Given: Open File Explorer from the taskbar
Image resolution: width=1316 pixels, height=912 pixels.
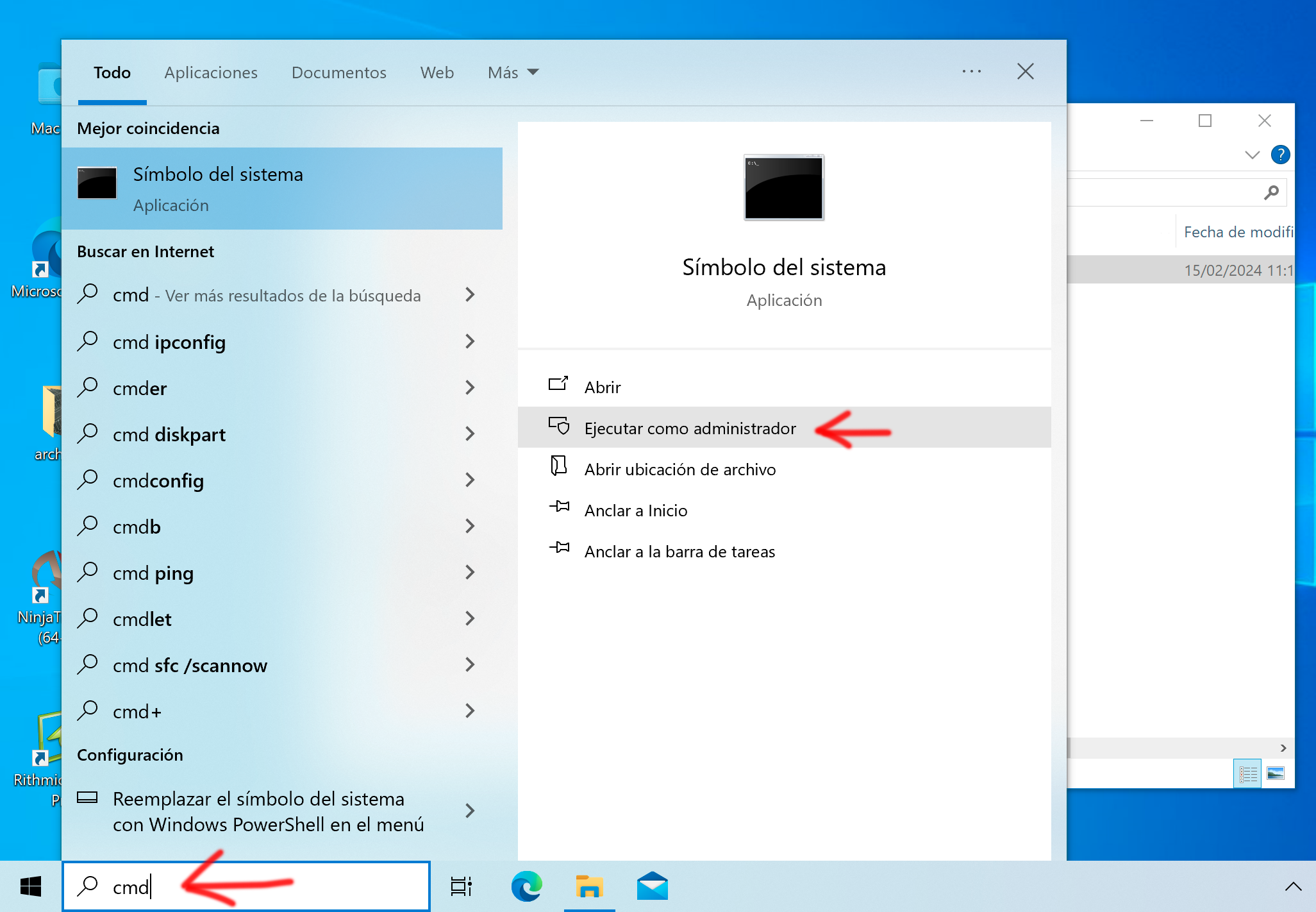Looking at the screenshot, I should point(589,886).
